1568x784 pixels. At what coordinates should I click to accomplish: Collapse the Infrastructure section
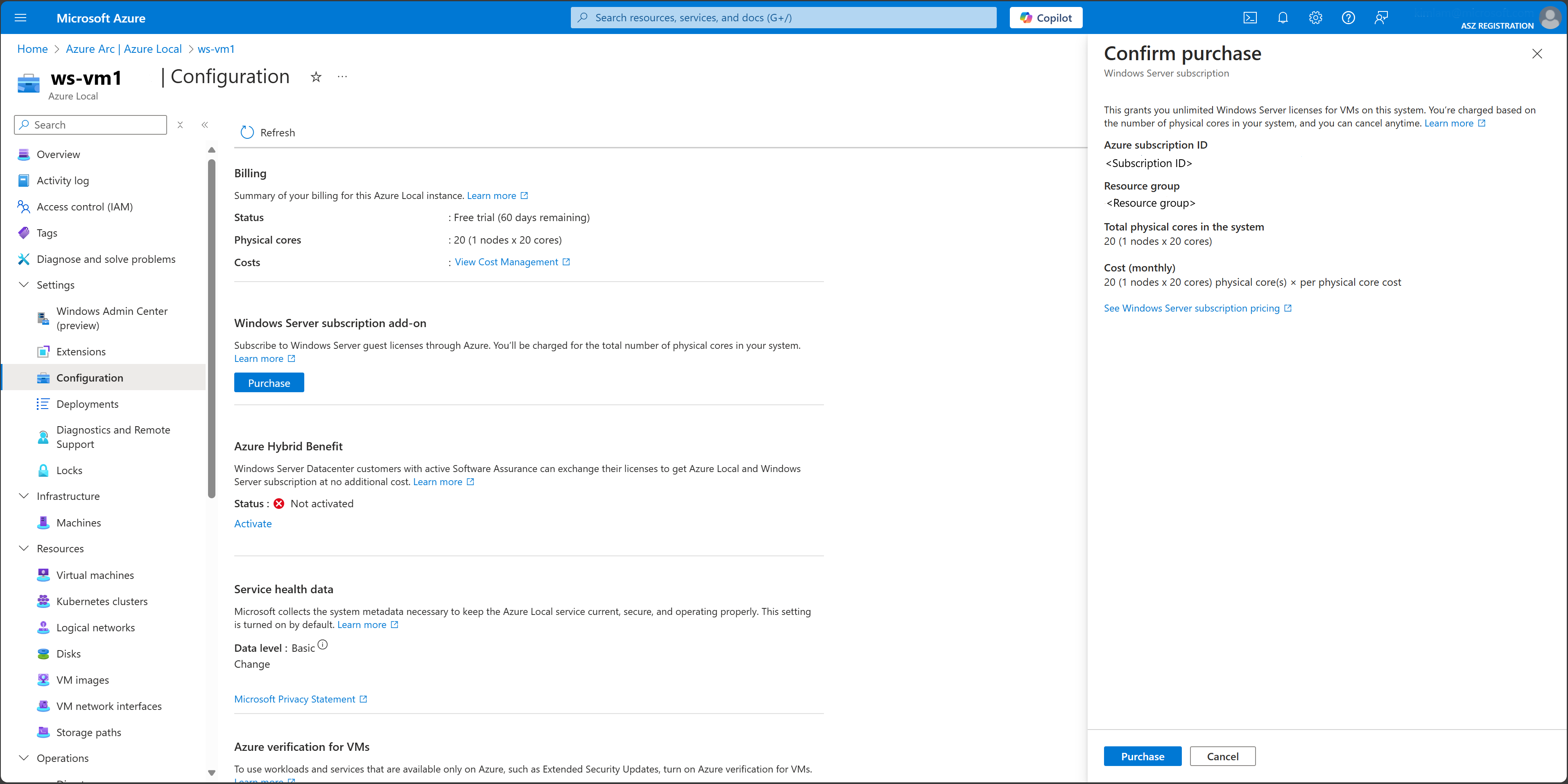24,495
